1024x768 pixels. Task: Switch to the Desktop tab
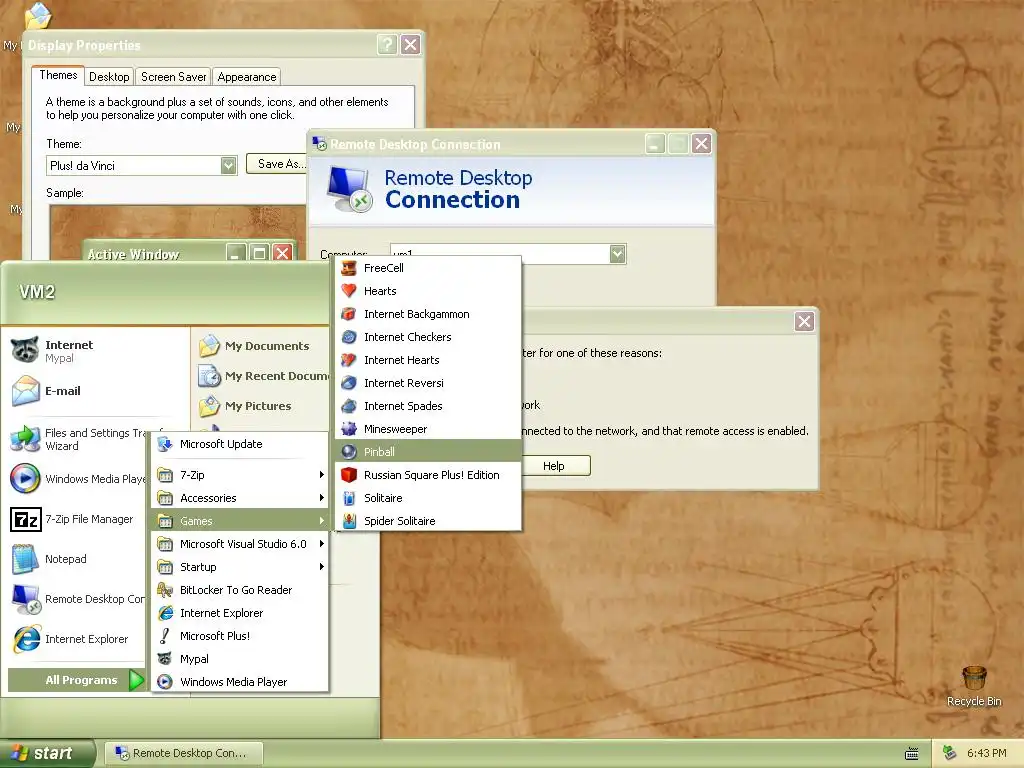pyautogui.click(x=109, y=76)
